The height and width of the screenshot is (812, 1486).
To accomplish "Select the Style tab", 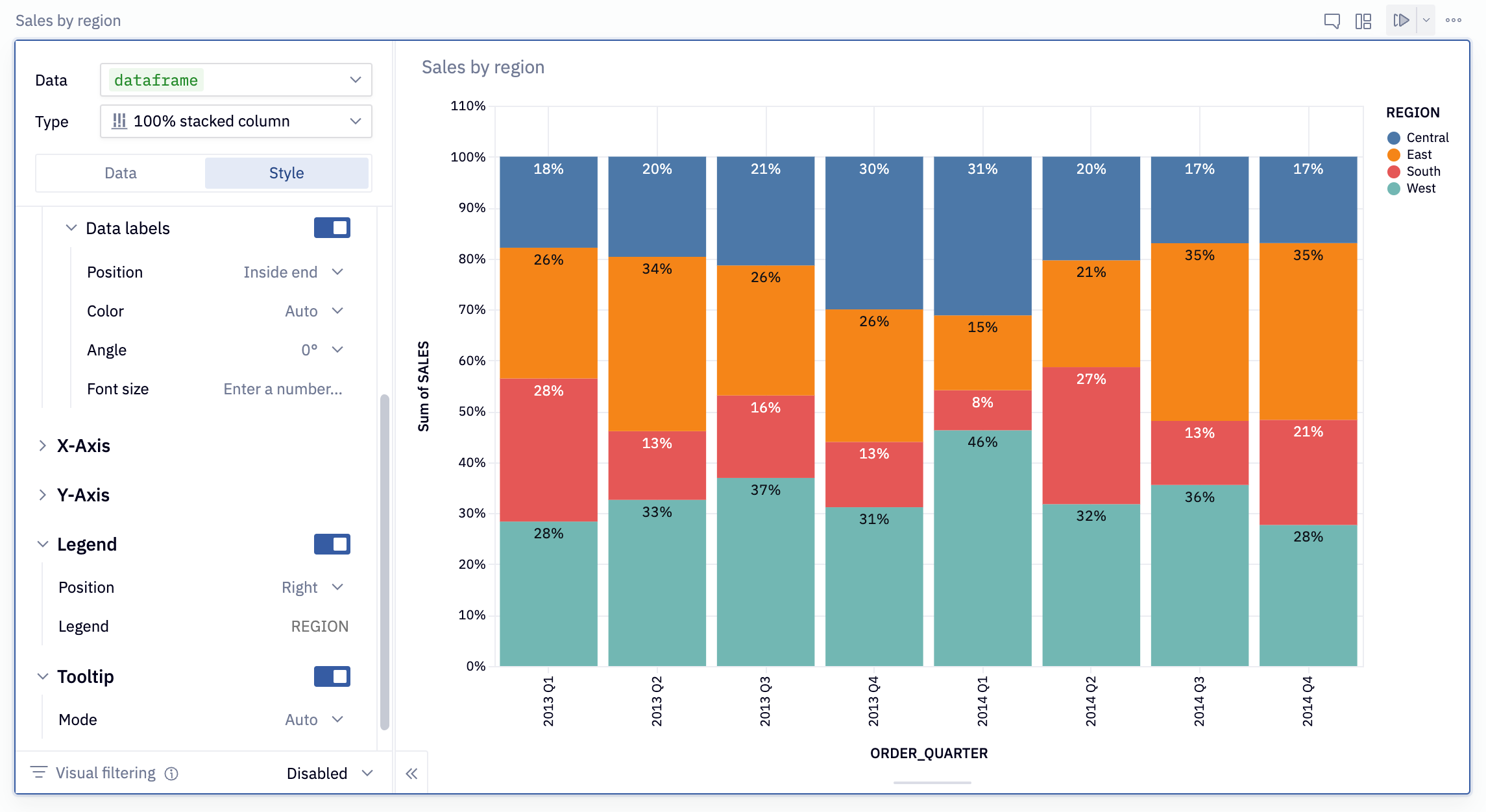I will (x=286, y=173).
